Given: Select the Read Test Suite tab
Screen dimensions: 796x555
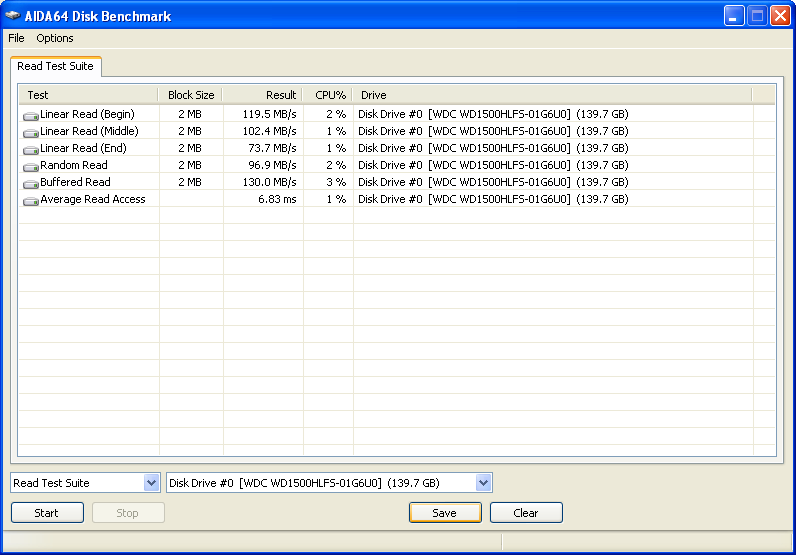Looking at the screenshot, I should pyautogui.click(x=55, y=67).
